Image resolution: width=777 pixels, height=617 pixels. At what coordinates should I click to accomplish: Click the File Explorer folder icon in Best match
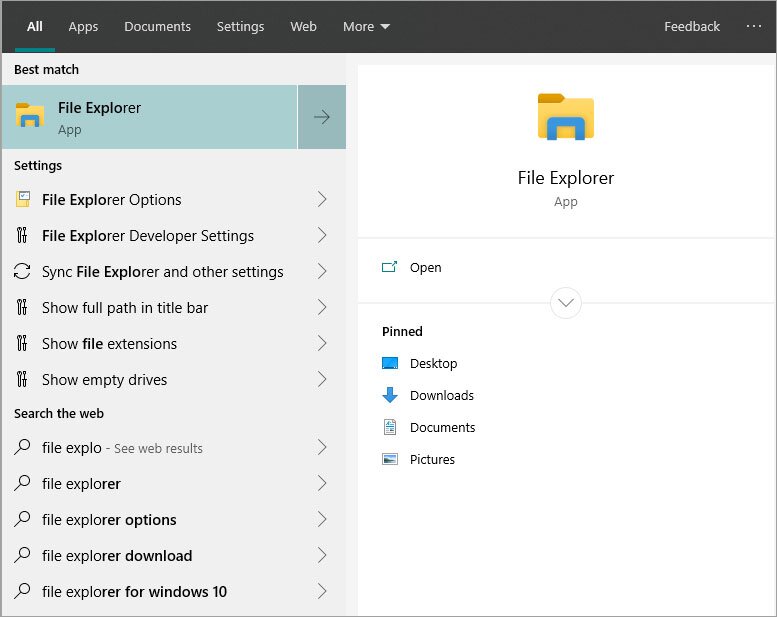(30, 117)
